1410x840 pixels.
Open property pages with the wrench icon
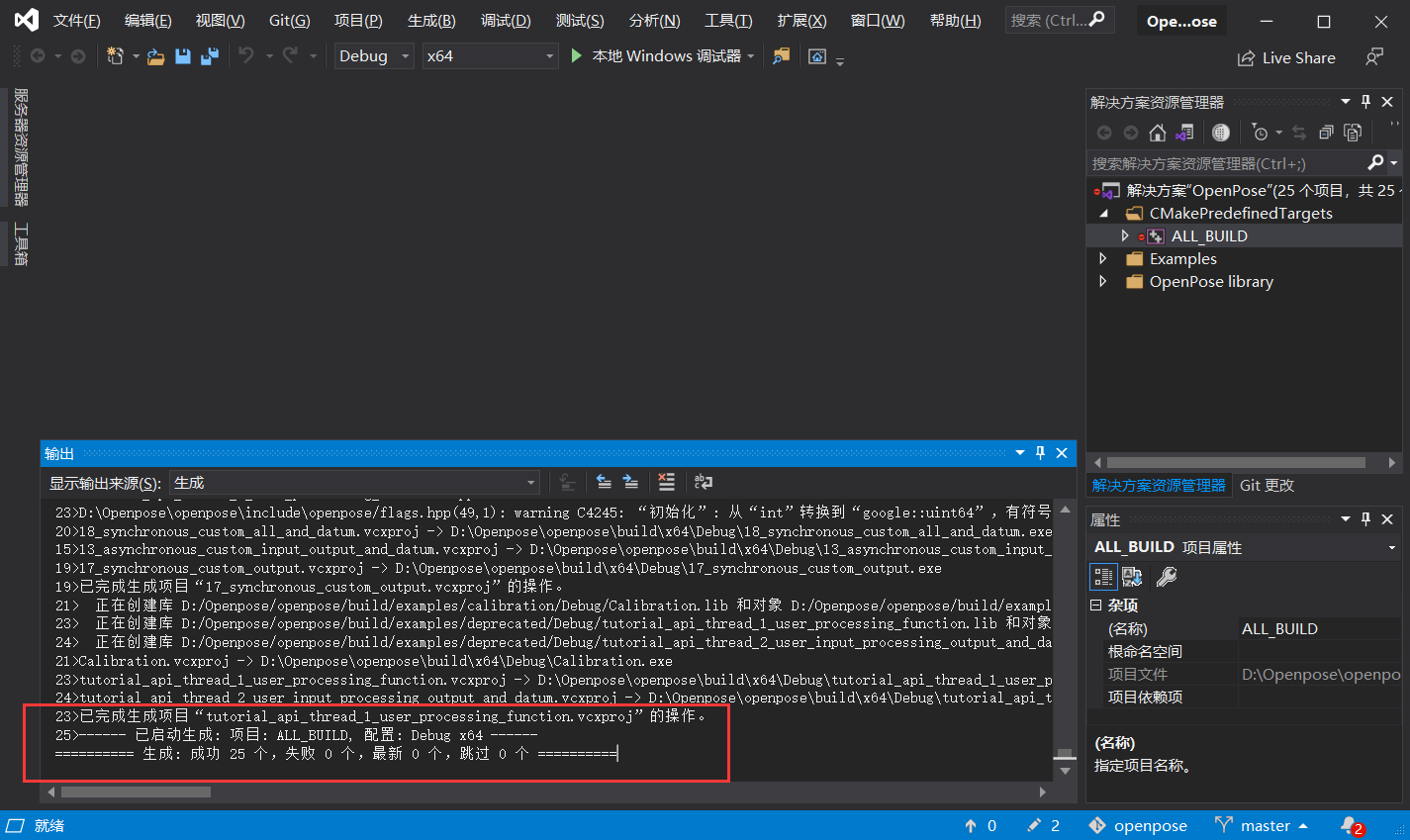coord(1167,577)
